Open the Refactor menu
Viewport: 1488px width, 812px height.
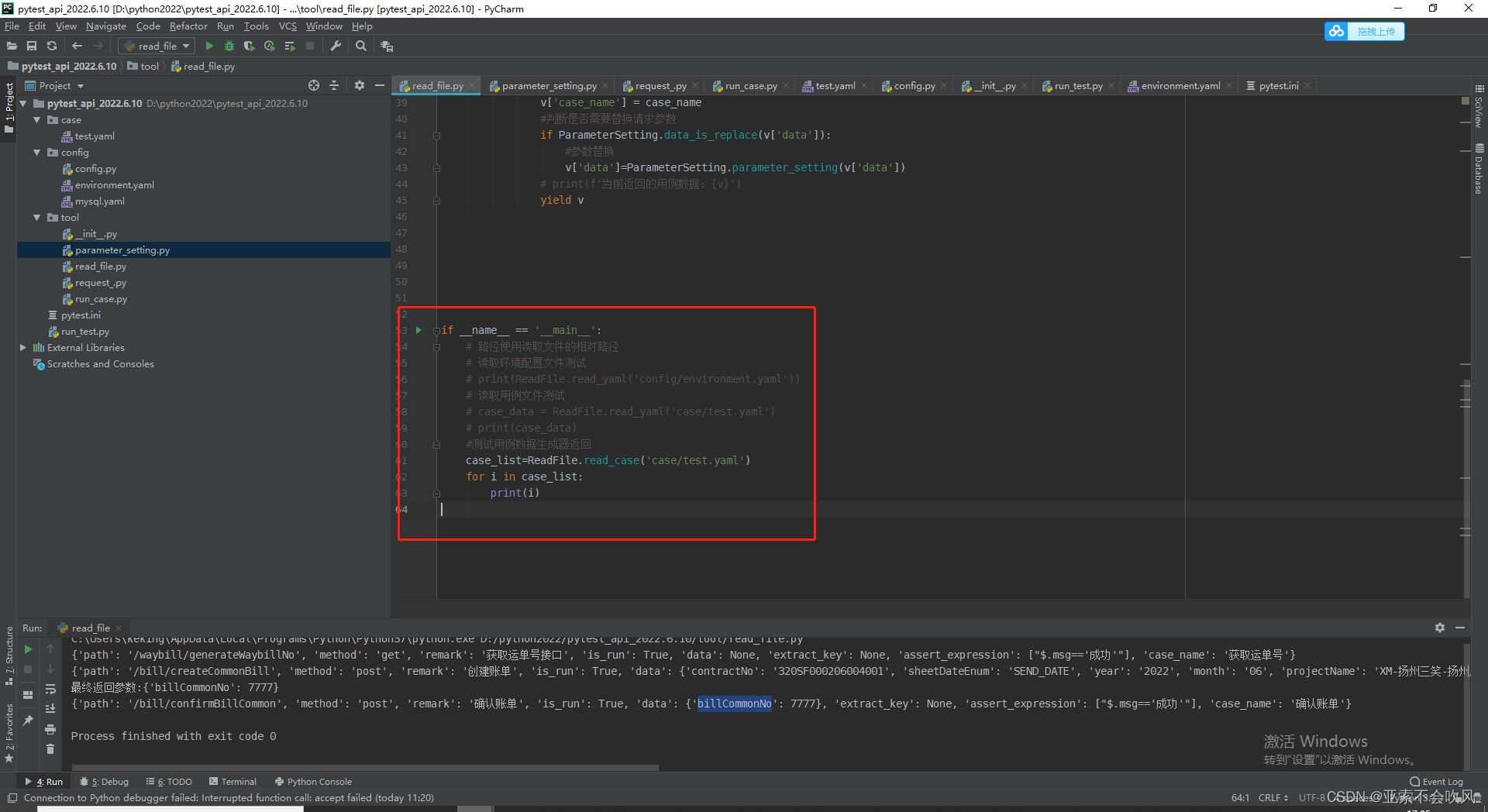click(x=188, y=26)
